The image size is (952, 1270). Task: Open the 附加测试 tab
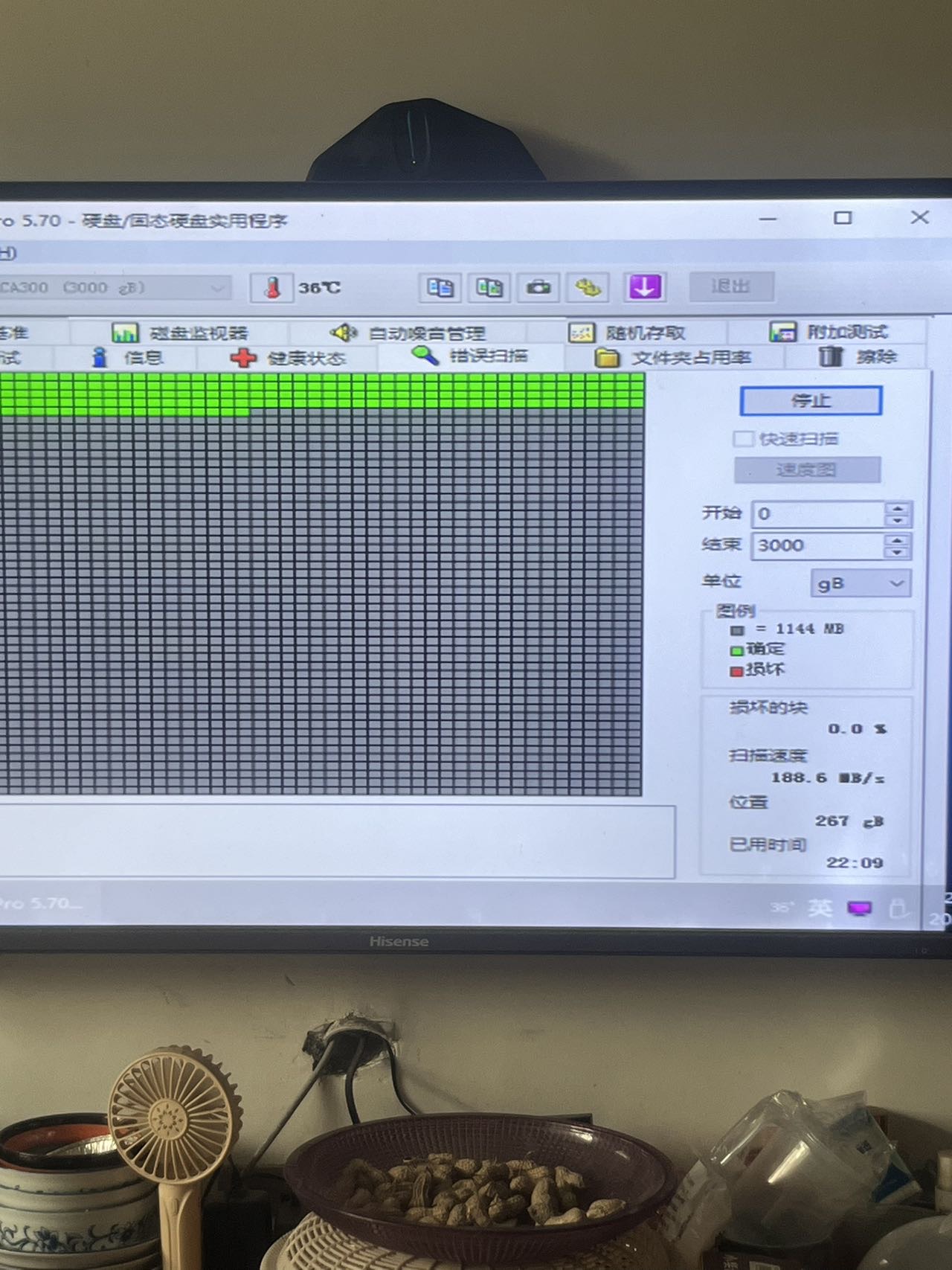(x=828, y=332)
